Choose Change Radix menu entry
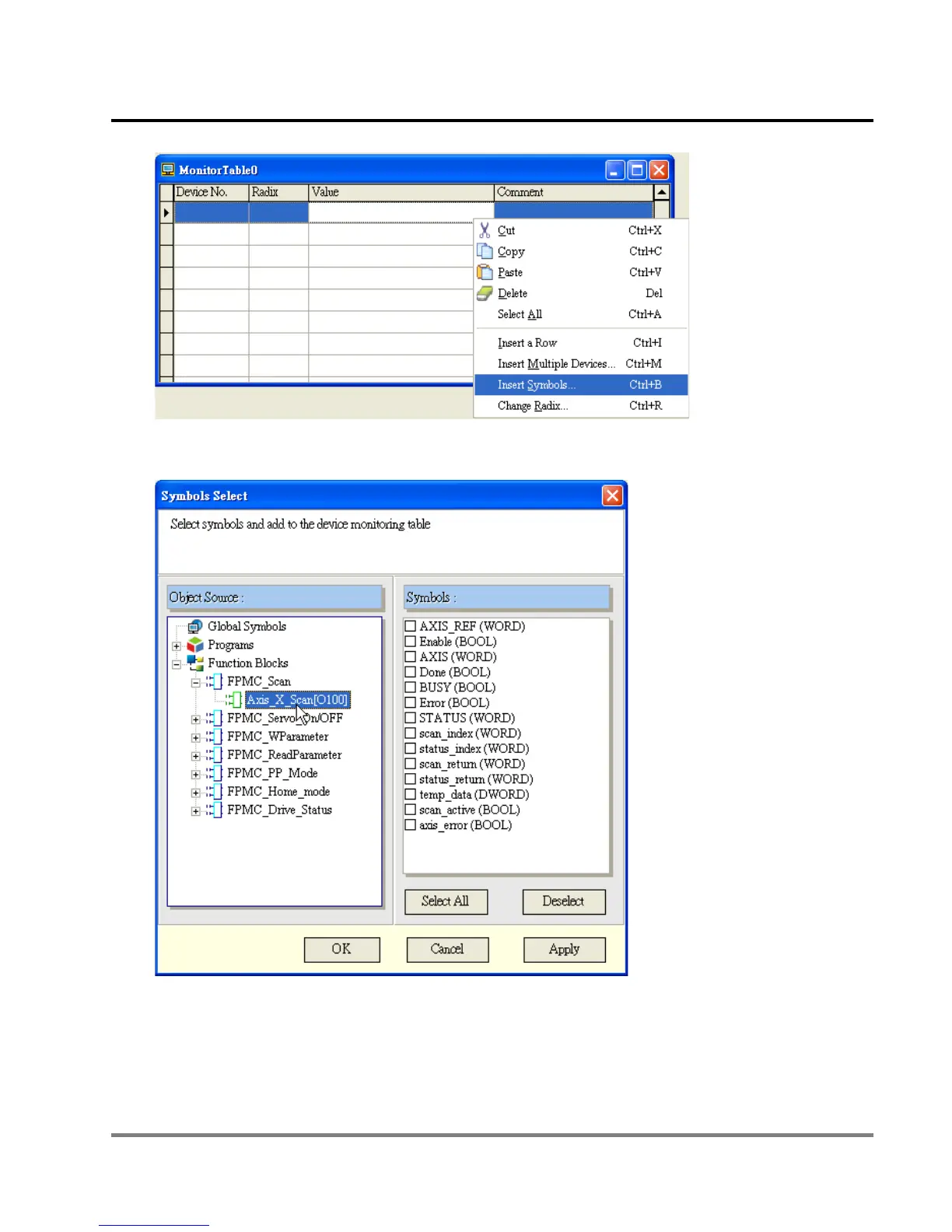 580,406
